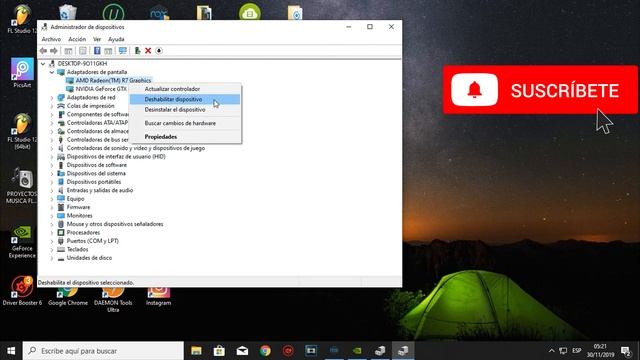Select AMD Radeon(TM) R7 Graphics device
Viewport: 640px width, 360px height.
(113, 80)
